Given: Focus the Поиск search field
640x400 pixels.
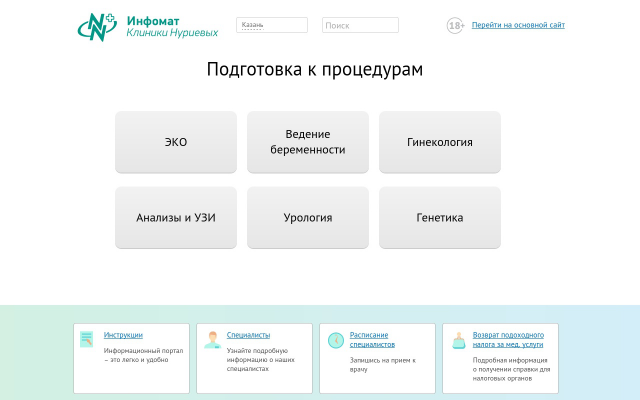Looking at the screenshot, I should pyautogui.click(x=360, y=25).
